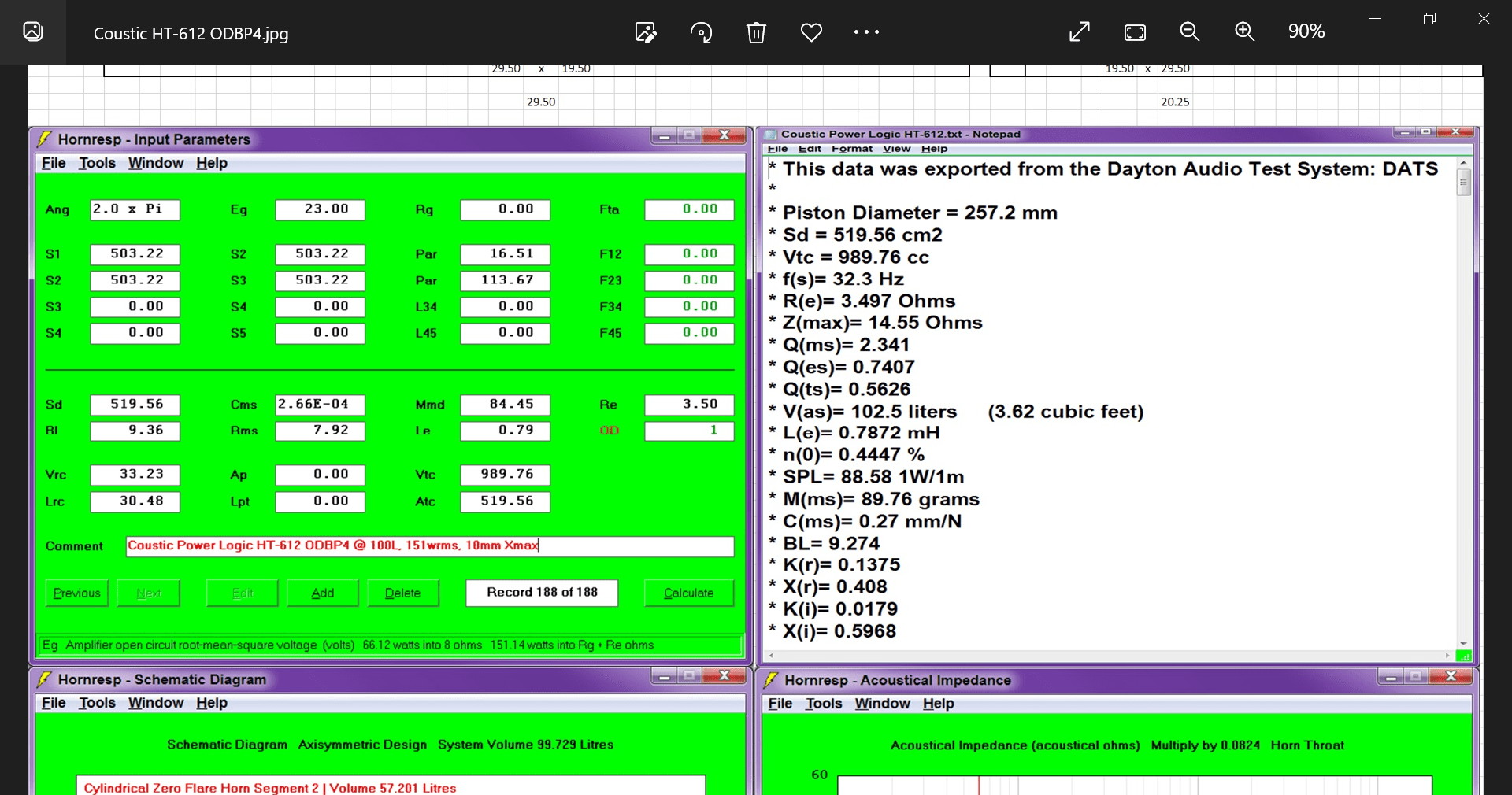Click the Lrc field showing 30.48
The width and height of the screenshot is (1512, 795).
click(x=135, y=501)
